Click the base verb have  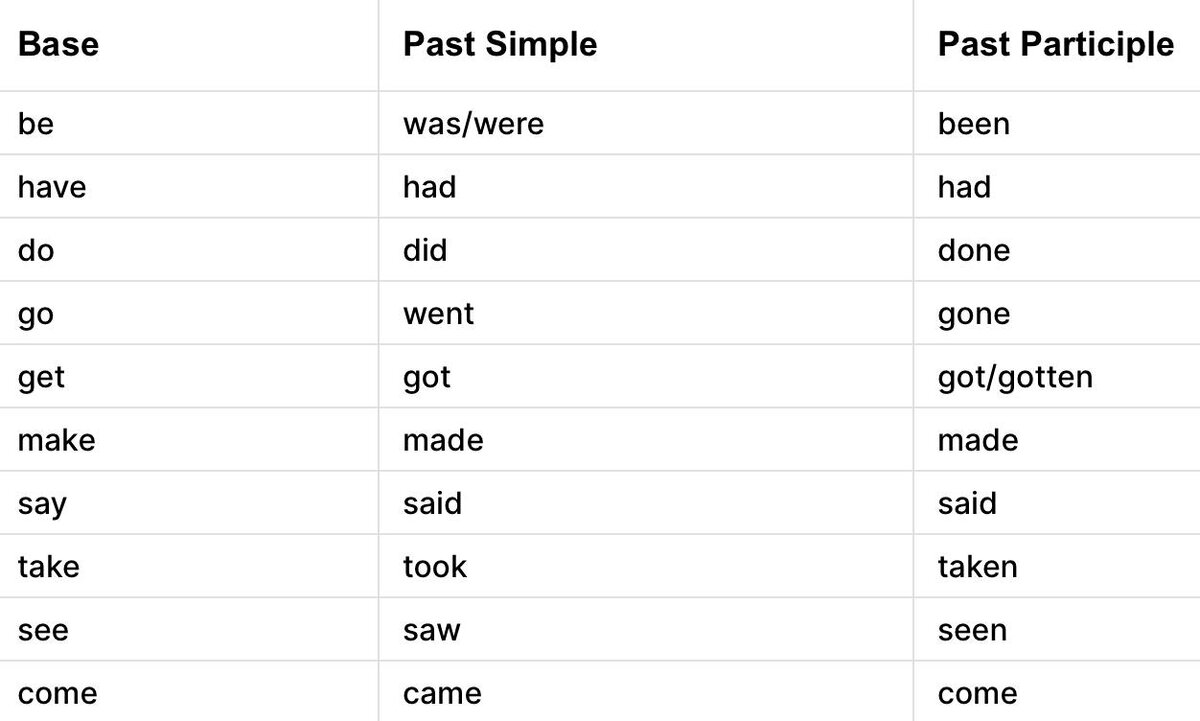[52, 187]
